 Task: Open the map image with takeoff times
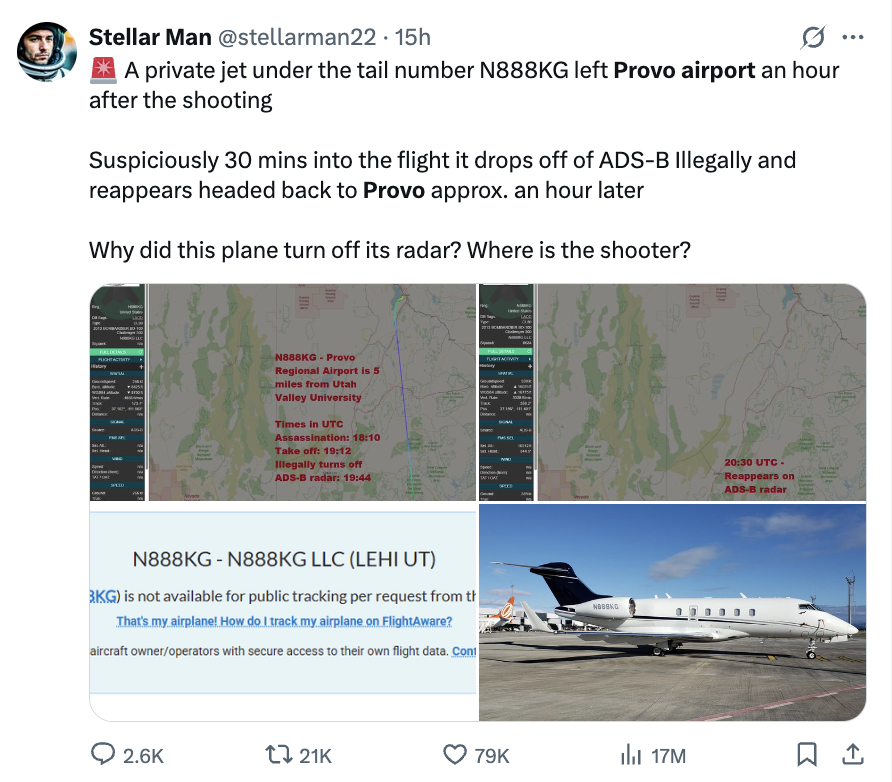pos(282,392)
